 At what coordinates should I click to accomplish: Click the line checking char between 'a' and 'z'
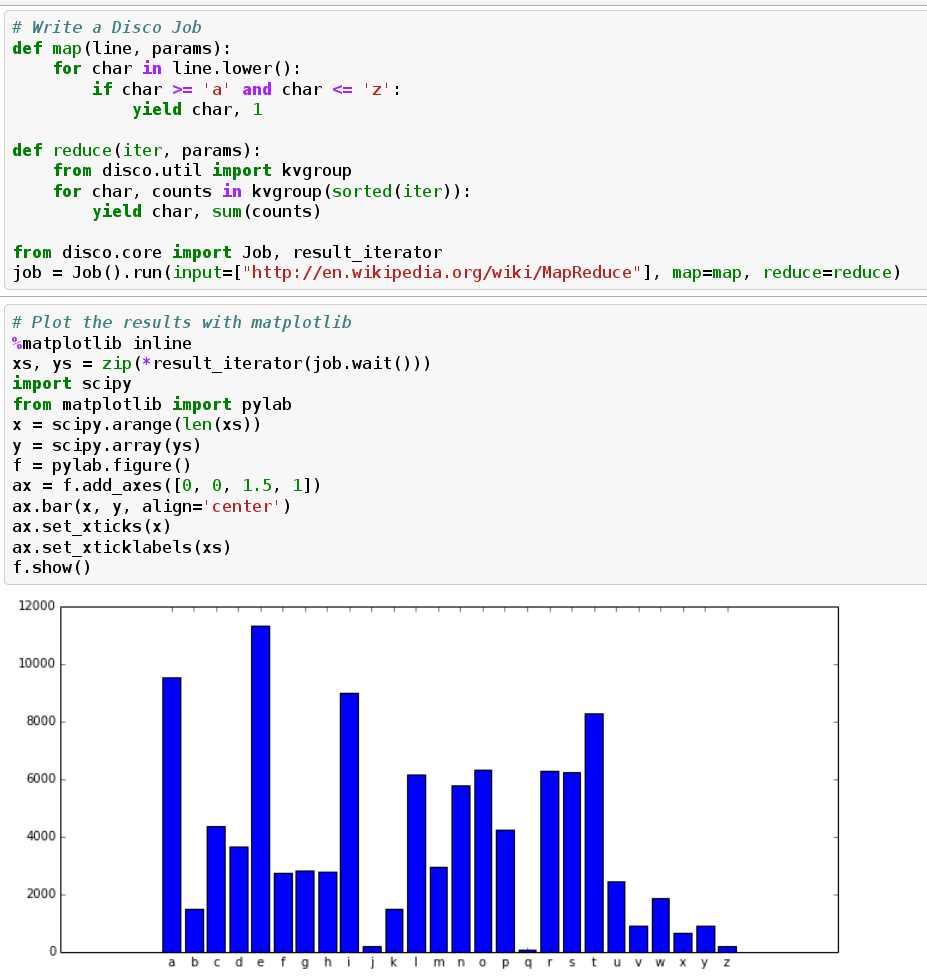[x=247, y=89]
